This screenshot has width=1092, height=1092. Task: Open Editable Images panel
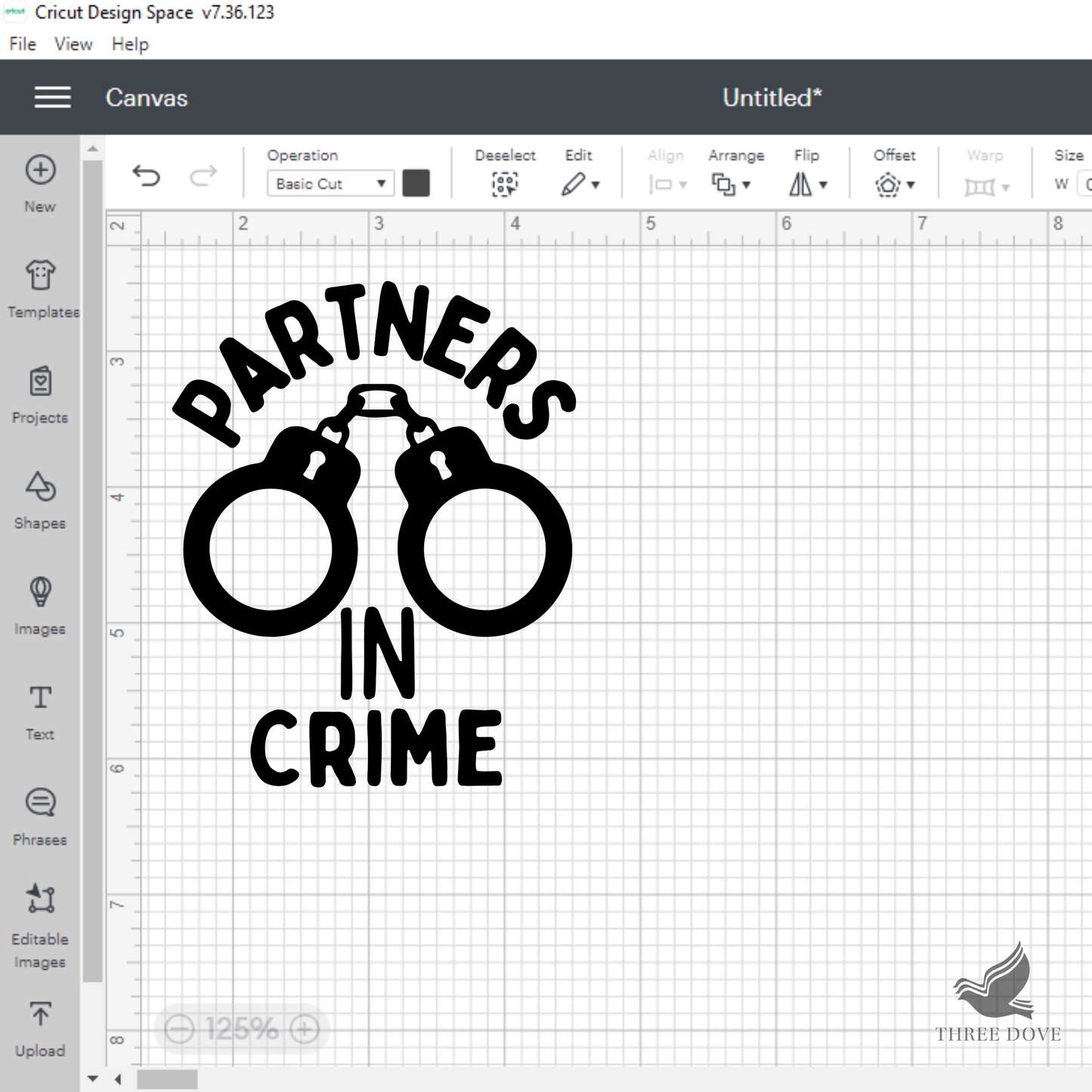[x=40, y=927]
